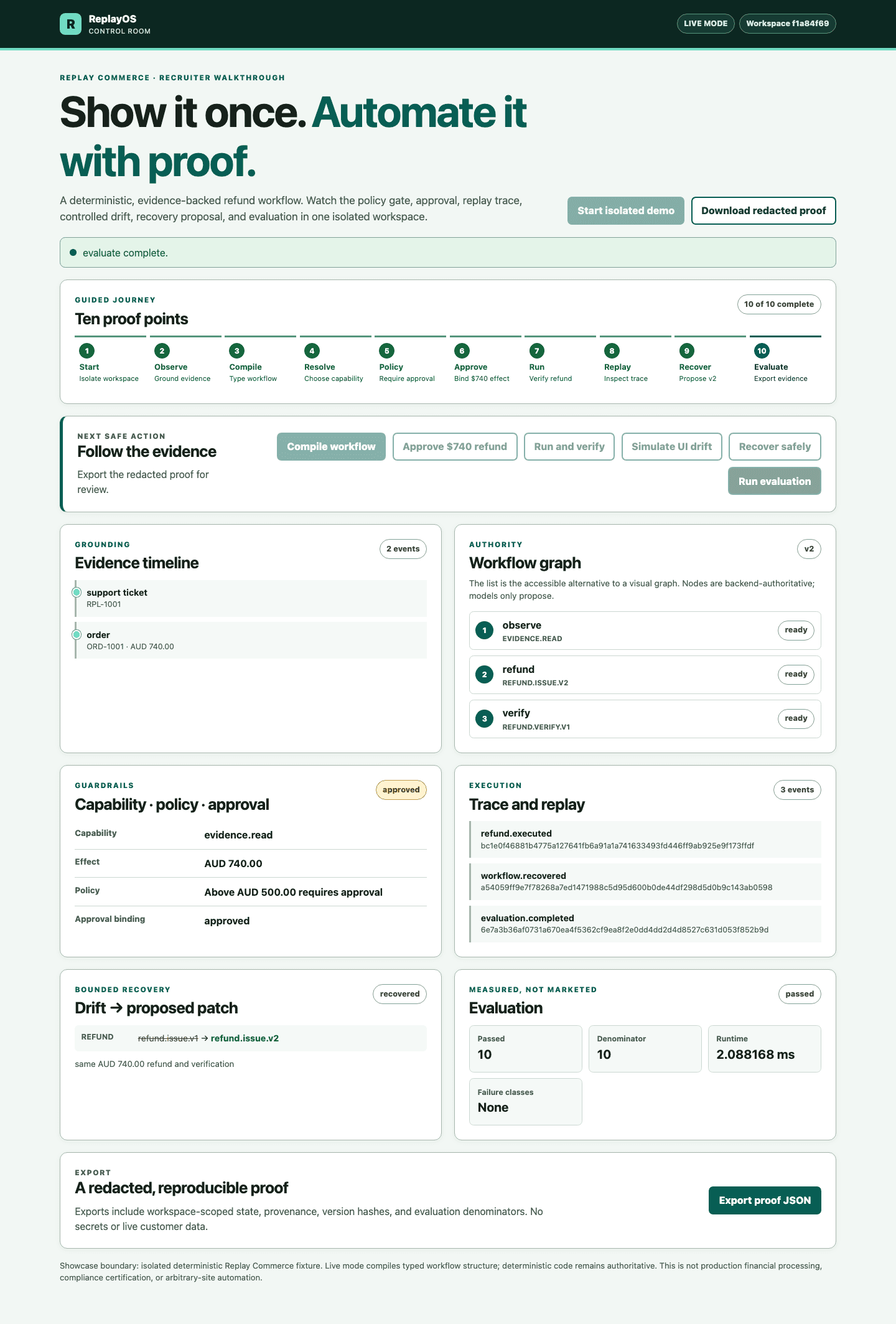Click the ready badge on refund row
This screenshot has height=1324, width=896.
(x=796, y=674)
